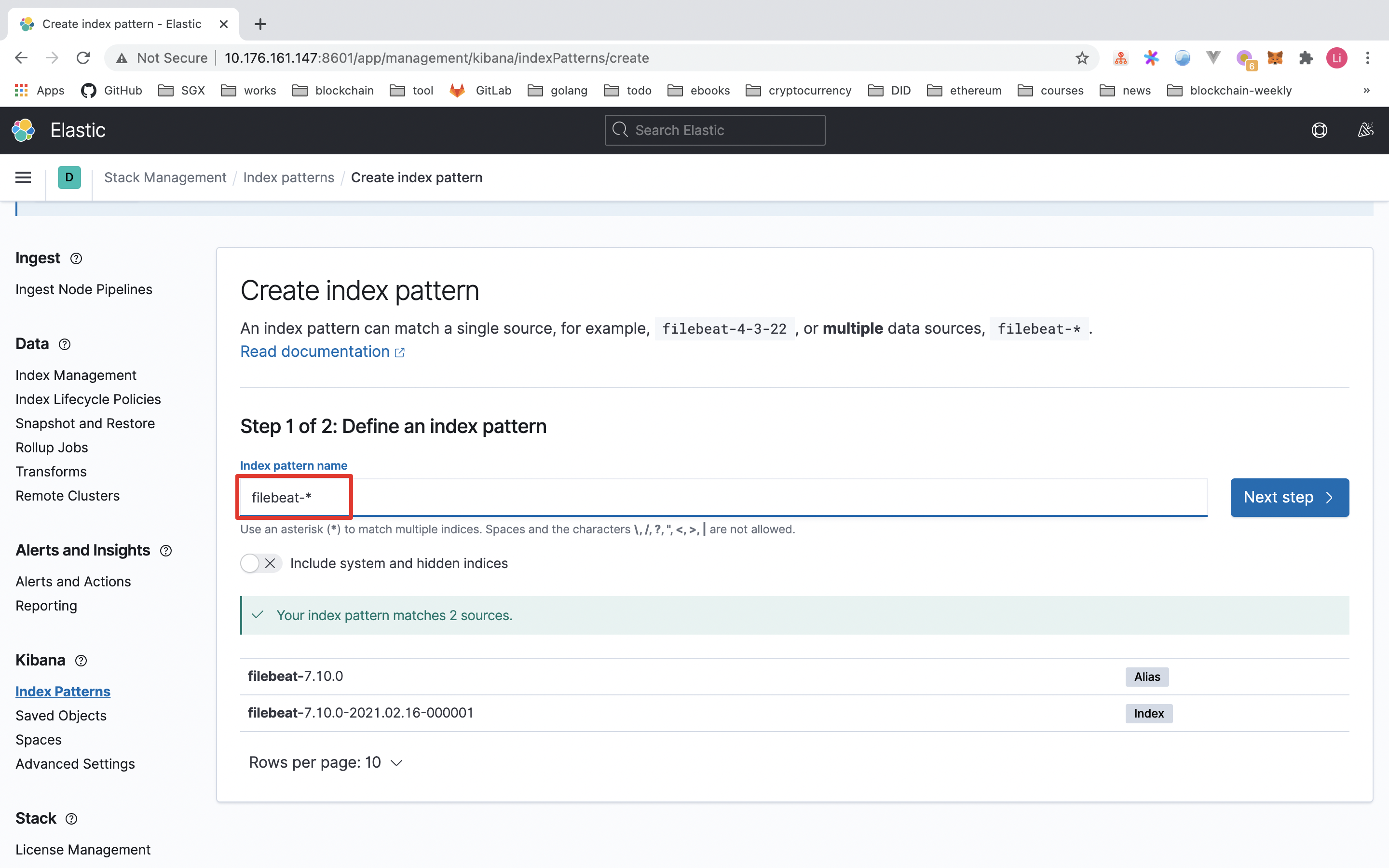Image resolution: width=1389 pixels, height=868 pixels.
Task: Open the GitHub bookmark
Action: [x=111, y=91]
